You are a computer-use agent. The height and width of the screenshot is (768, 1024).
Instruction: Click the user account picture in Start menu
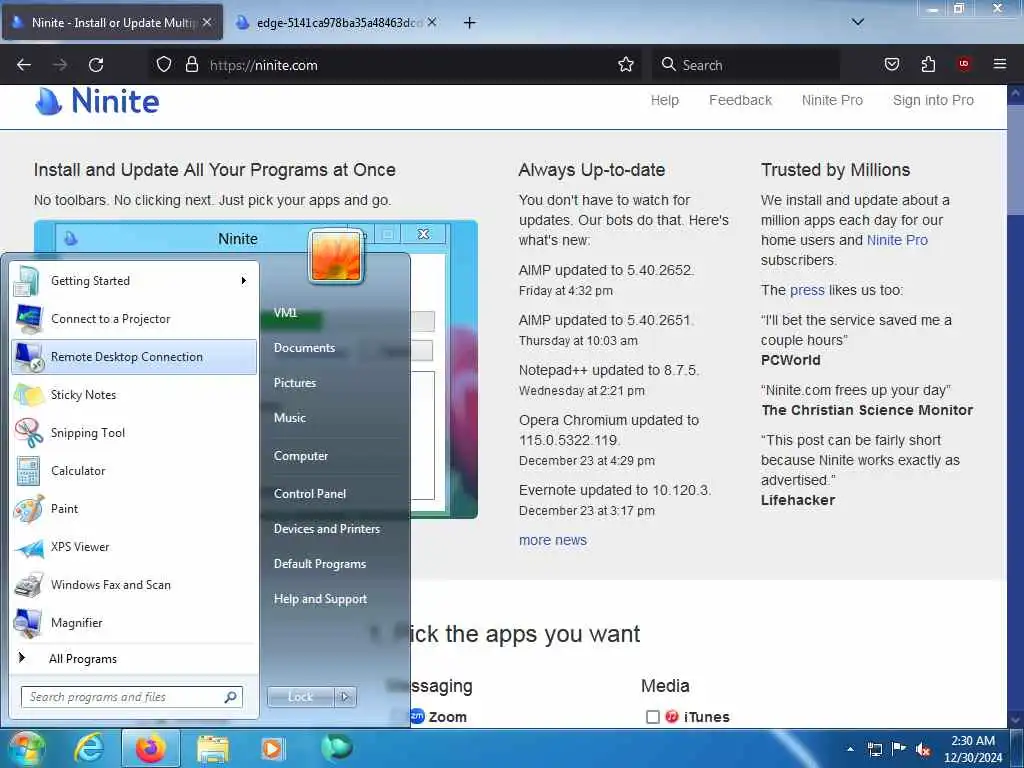[336, 257]
